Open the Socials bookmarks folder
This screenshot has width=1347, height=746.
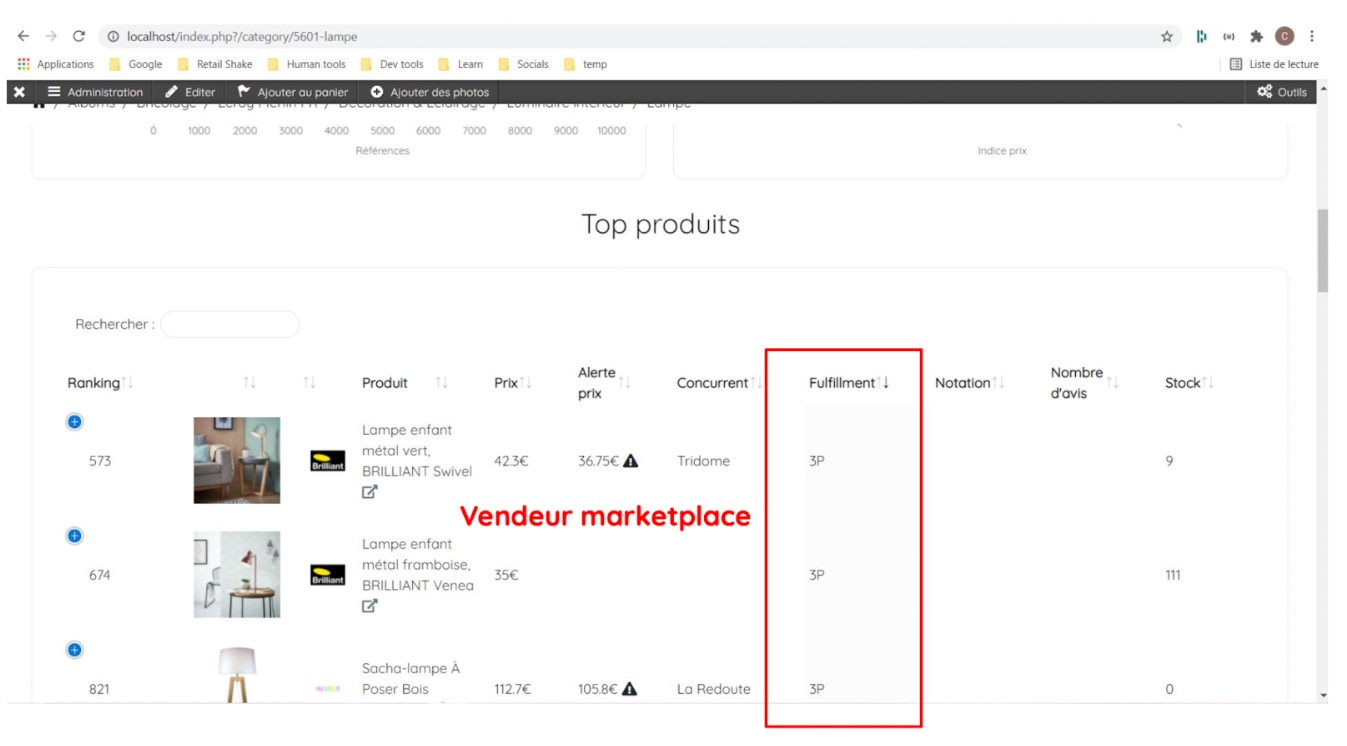click(x=523, y=64)
